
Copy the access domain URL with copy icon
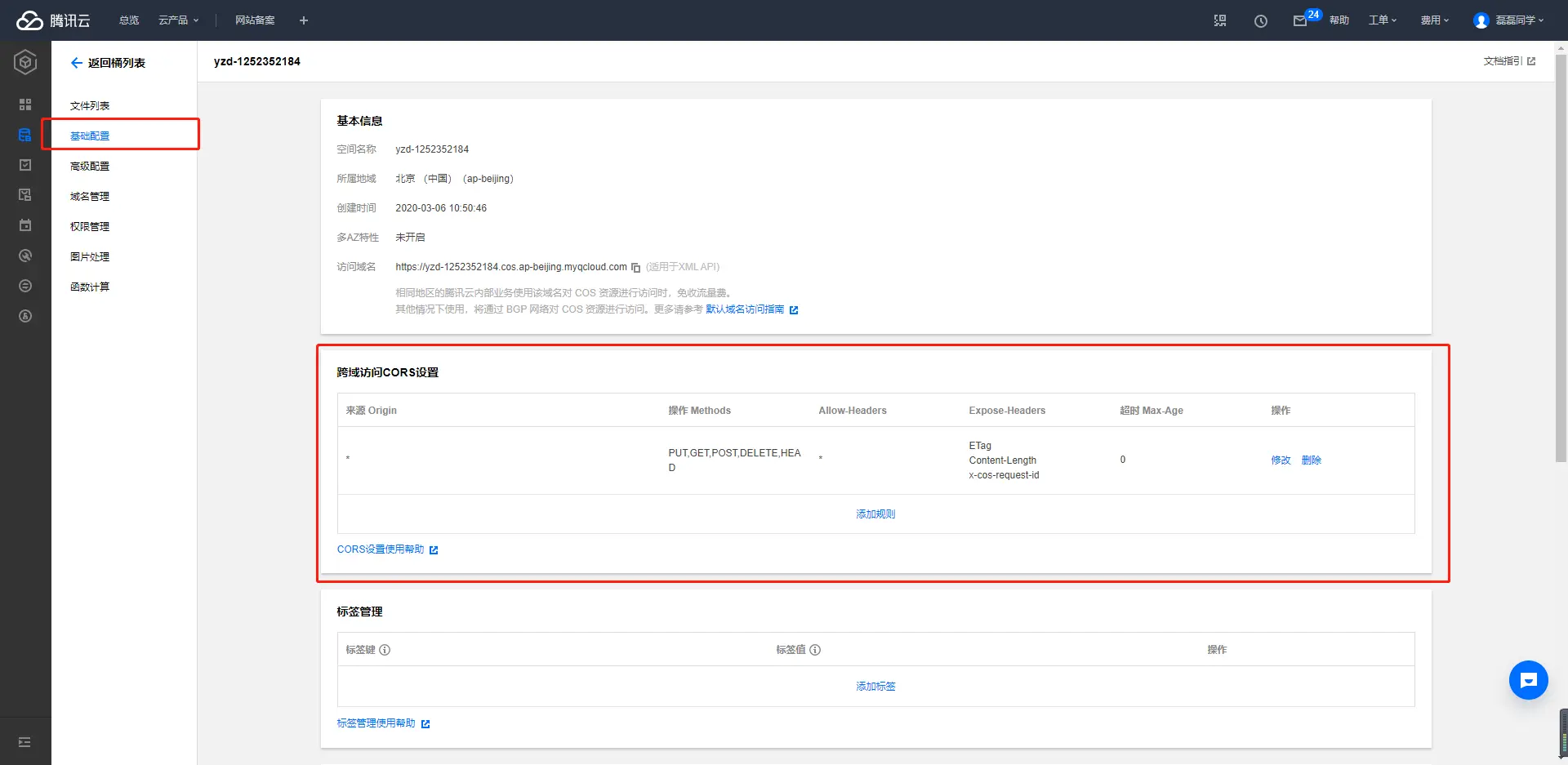pyautogui.click(x=635, y=268)
